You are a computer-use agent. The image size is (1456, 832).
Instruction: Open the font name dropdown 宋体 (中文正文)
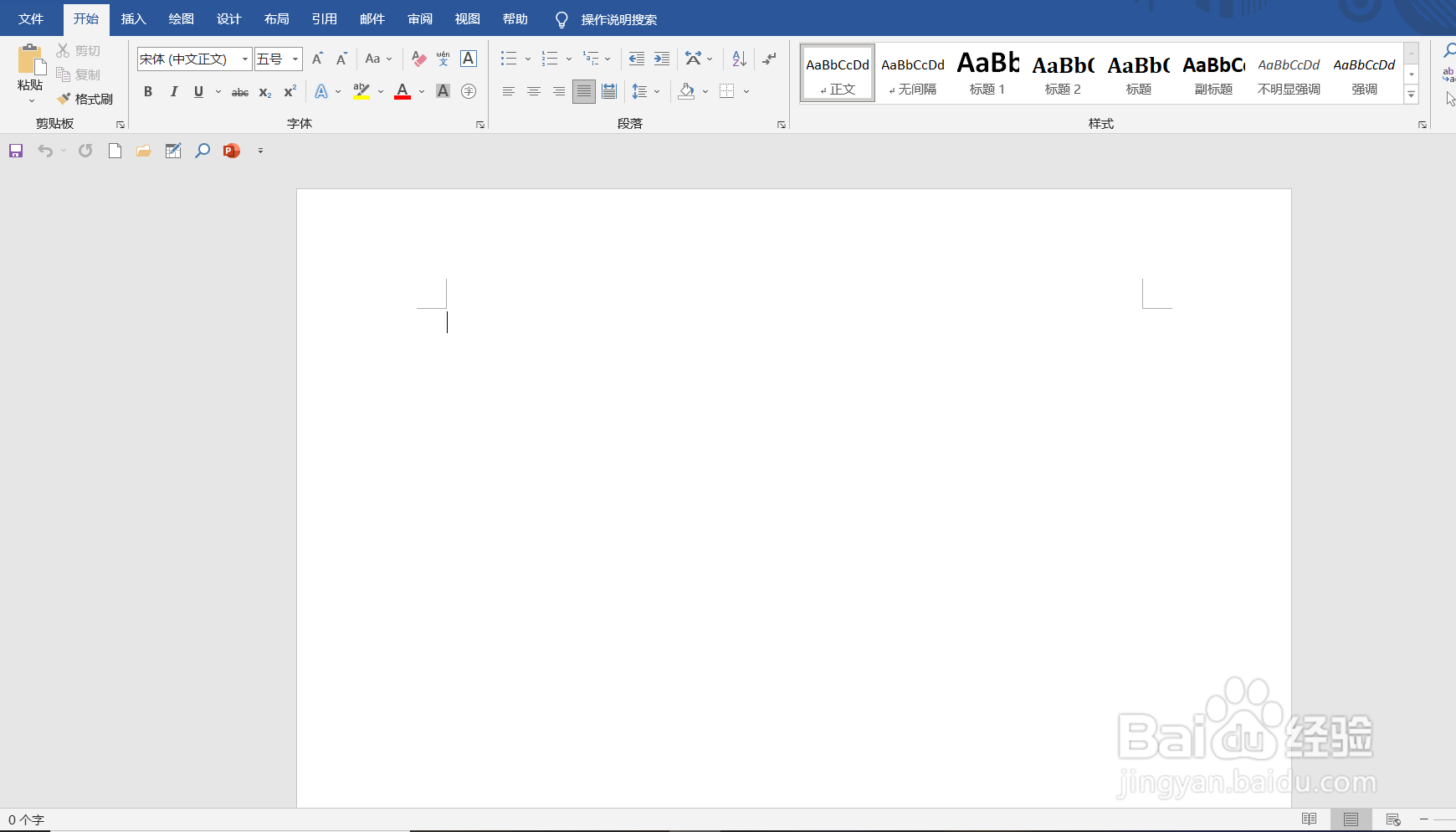(x=245, y=59)
